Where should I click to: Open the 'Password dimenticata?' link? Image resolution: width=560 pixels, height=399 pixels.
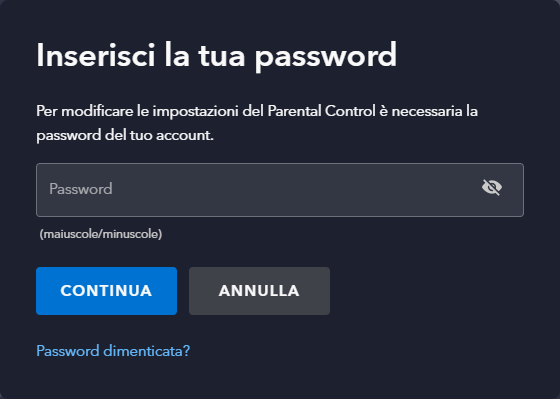[x=113, y=351]
